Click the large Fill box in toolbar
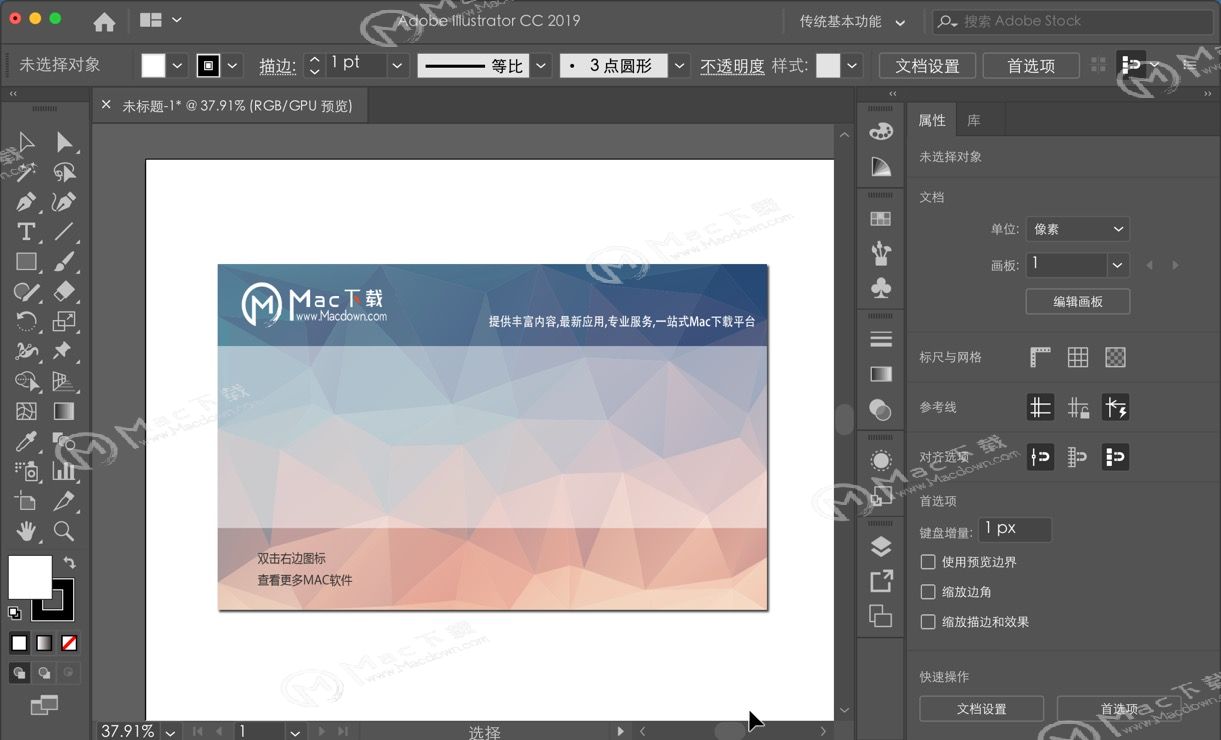Image resolution: width=1221 pixels, height=740 pixels. point(30,577)
